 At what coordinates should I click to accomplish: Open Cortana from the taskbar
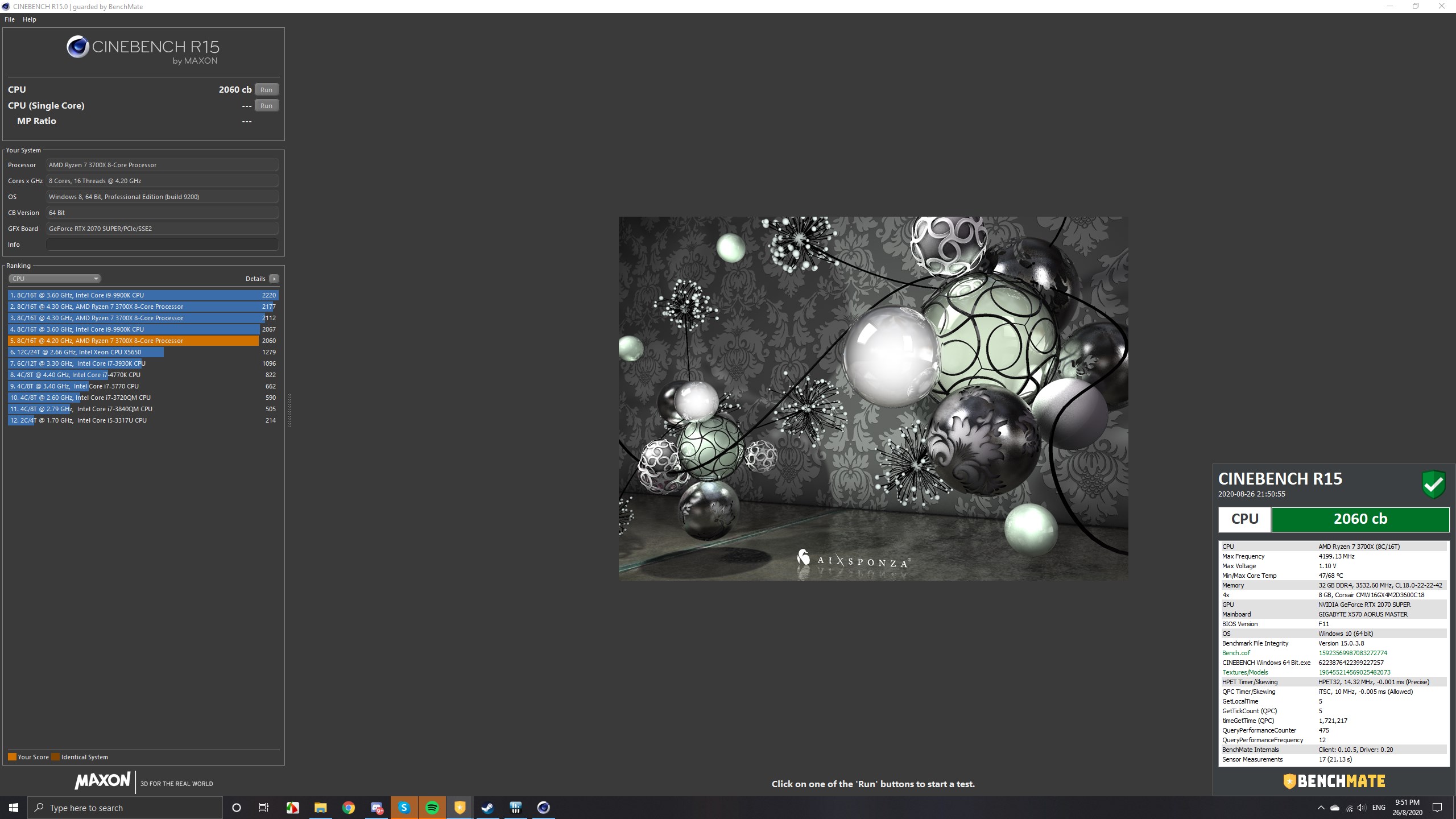(237, 808)
